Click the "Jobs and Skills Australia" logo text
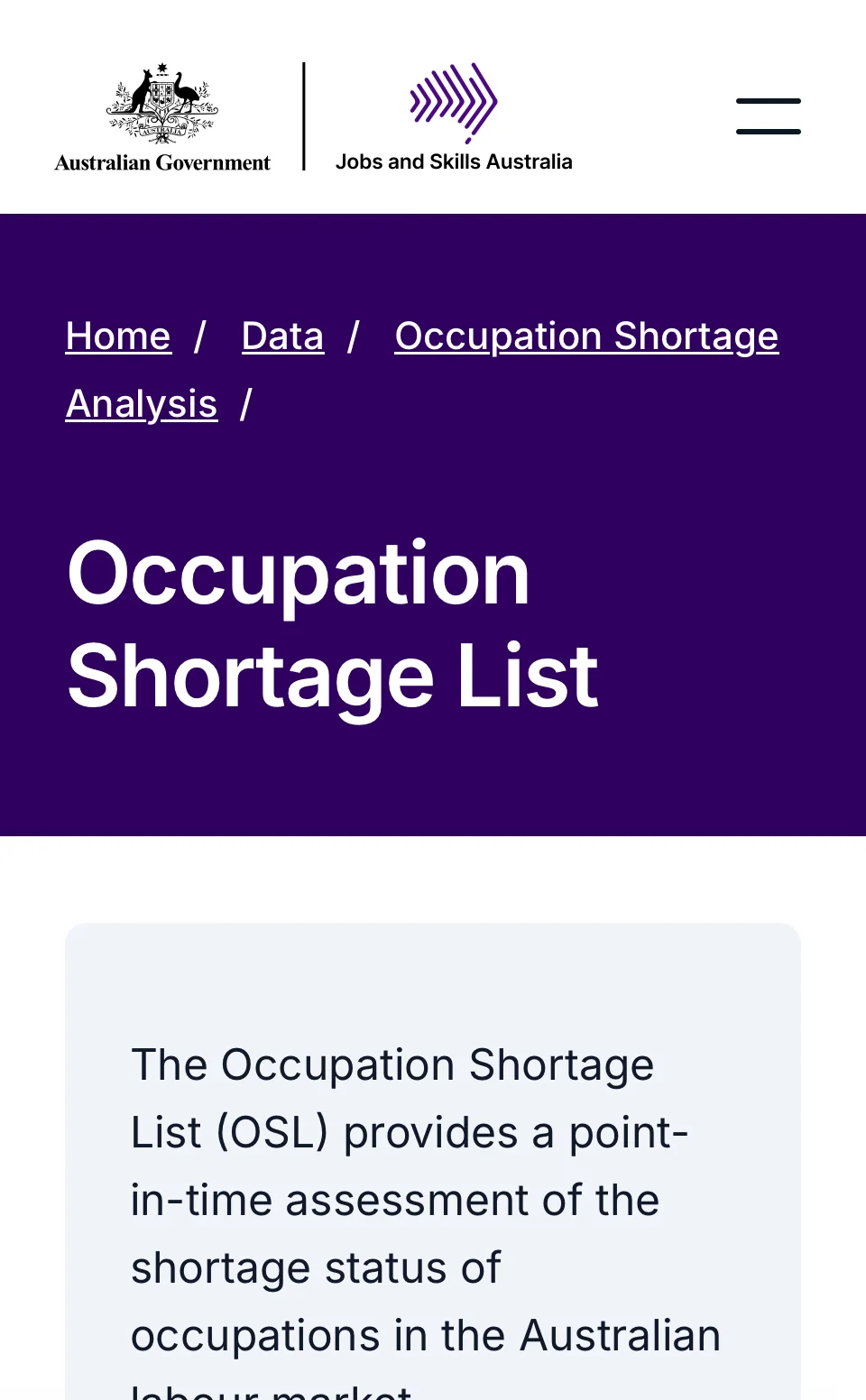 [454, 161]
